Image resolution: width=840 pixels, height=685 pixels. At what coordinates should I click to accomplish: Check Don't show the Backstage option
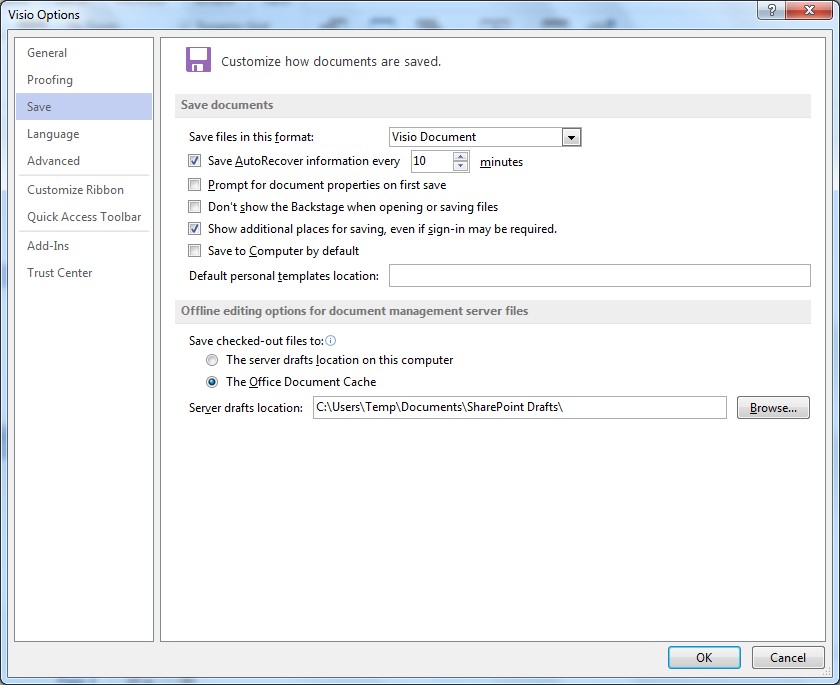194,207
